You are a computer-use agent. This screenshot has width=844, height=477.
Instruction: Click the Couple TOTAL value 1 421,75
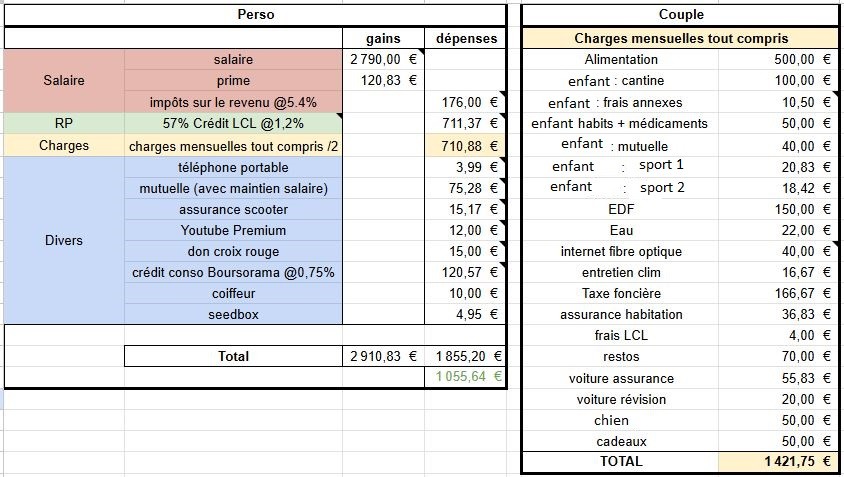tap(778, 462)
